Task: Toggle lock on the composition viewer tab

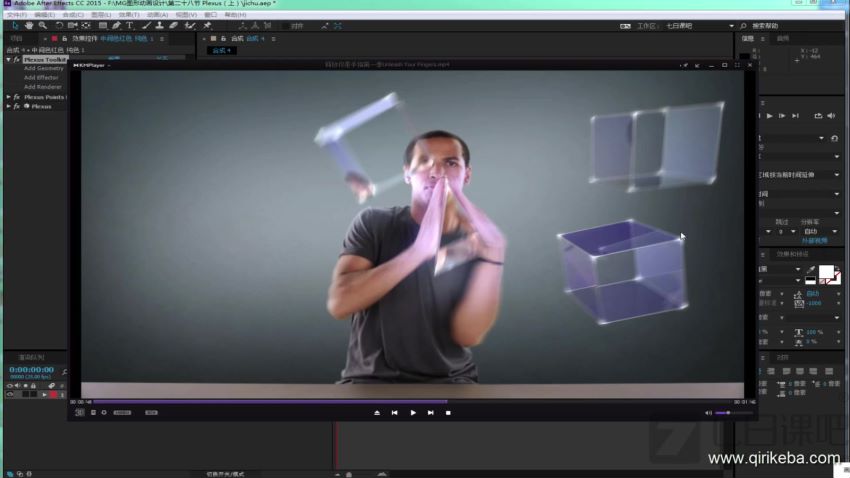Action: (223, 38)
